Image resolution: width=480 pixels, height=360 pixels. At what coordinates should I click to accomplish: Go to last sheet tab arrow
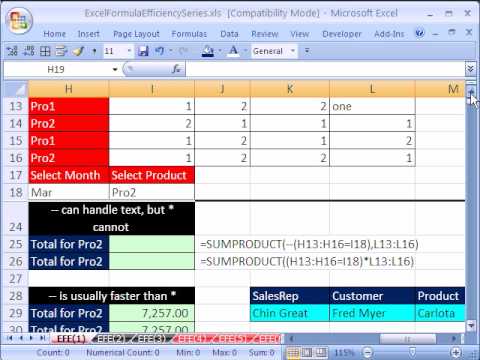click(x=43, y=338)
